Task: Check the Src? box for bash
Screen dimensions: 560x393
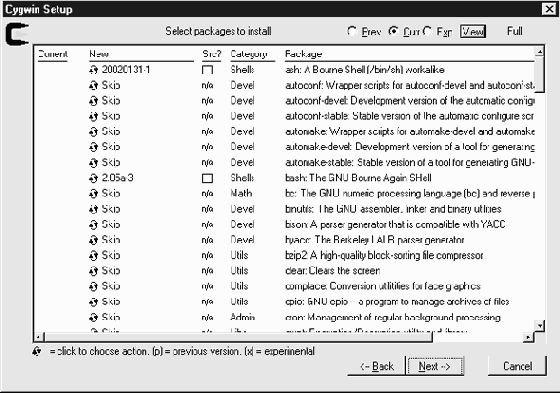Action: pyautogui.click(x=208, y=178)
